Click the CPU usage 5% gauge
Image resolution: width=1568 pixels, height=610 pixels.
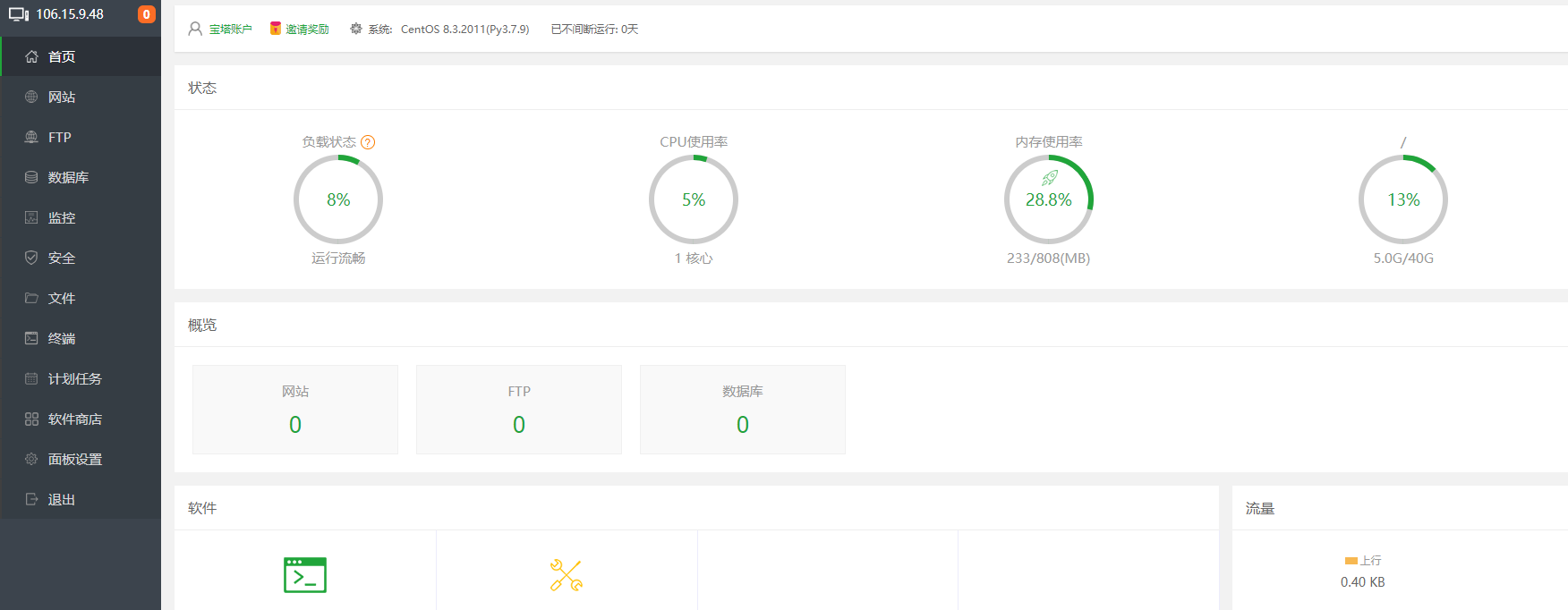point(694,199)
